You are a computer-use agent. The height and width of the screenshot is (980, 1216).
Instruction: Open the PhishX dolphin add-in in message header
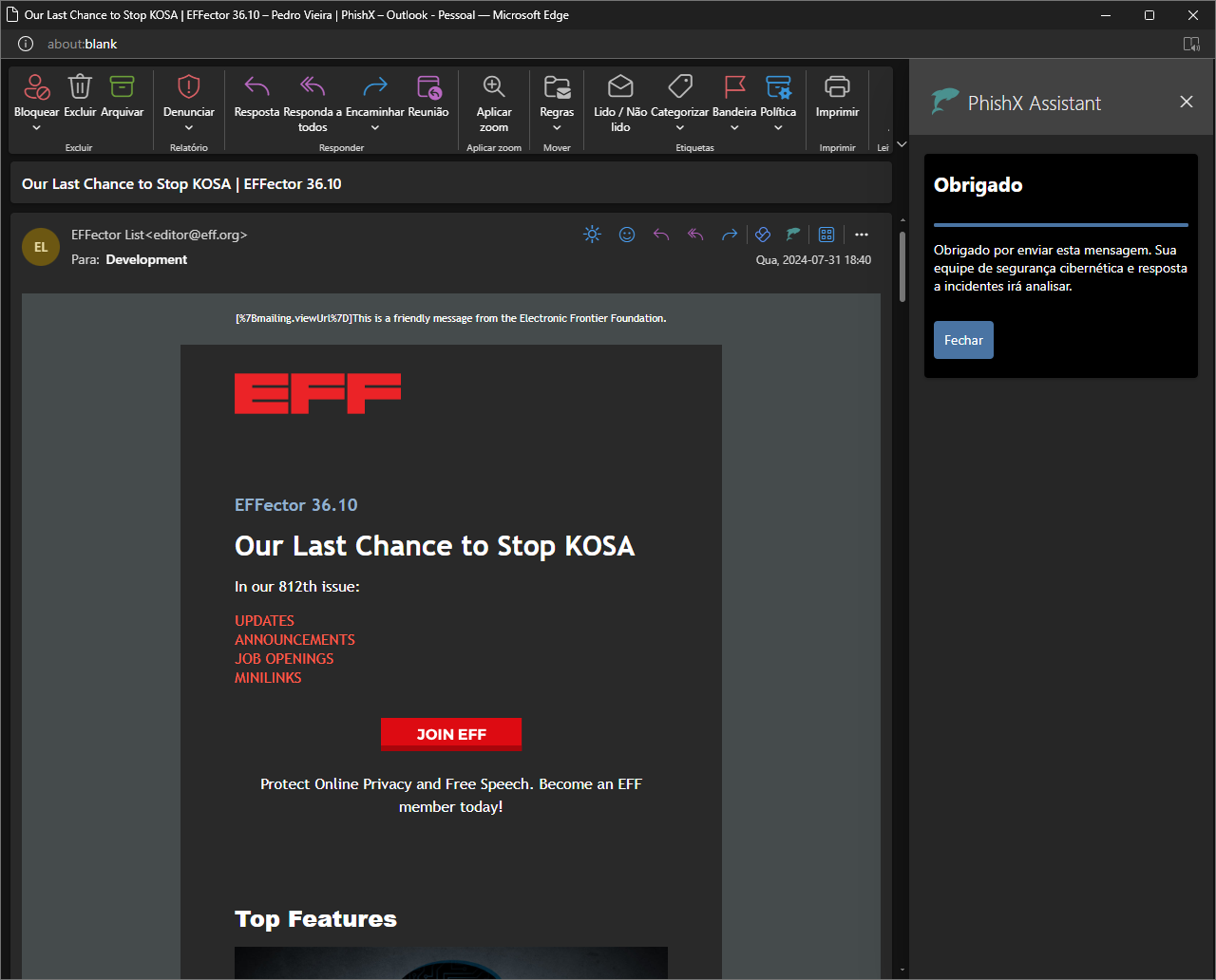[x=792, y=234]
